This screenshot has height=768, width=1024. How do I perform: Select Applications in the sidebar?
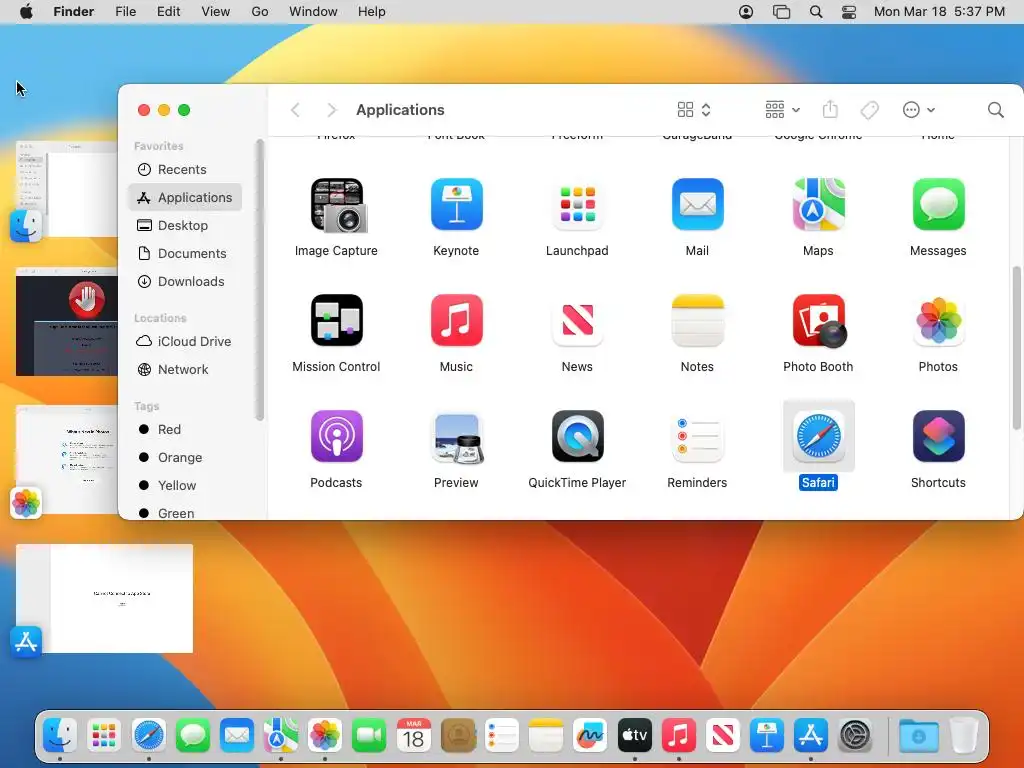(185, 197)
